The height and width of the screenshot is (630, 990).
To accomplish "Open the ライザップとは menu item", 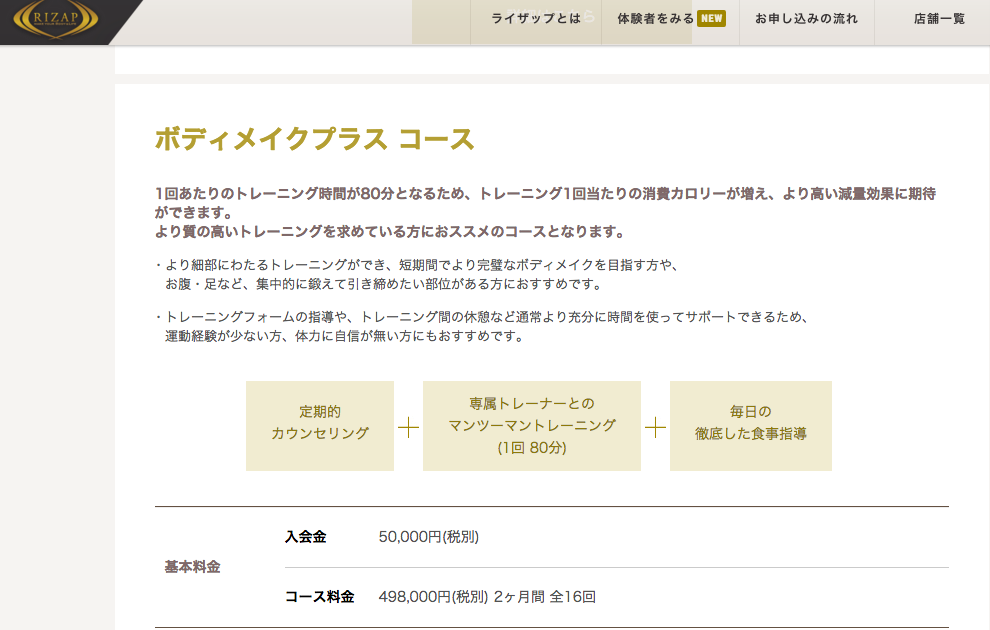I will tap(536, 19).
